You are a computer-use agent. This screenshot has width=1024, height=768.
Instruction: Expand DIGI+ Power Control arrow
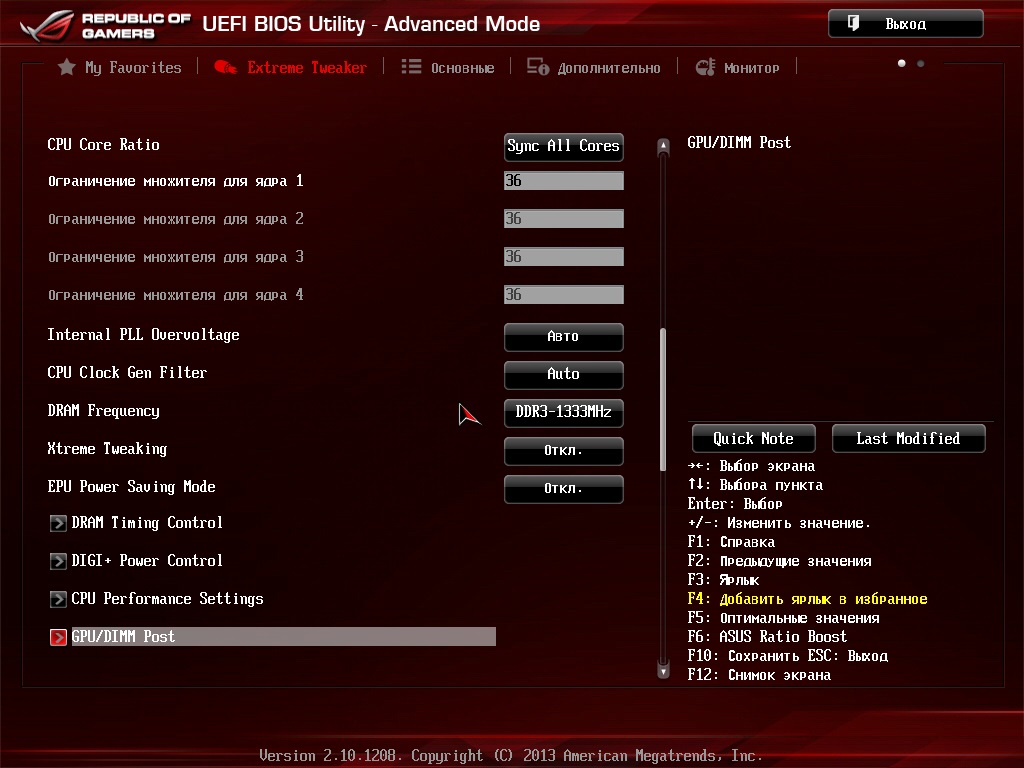coord(58,561)
